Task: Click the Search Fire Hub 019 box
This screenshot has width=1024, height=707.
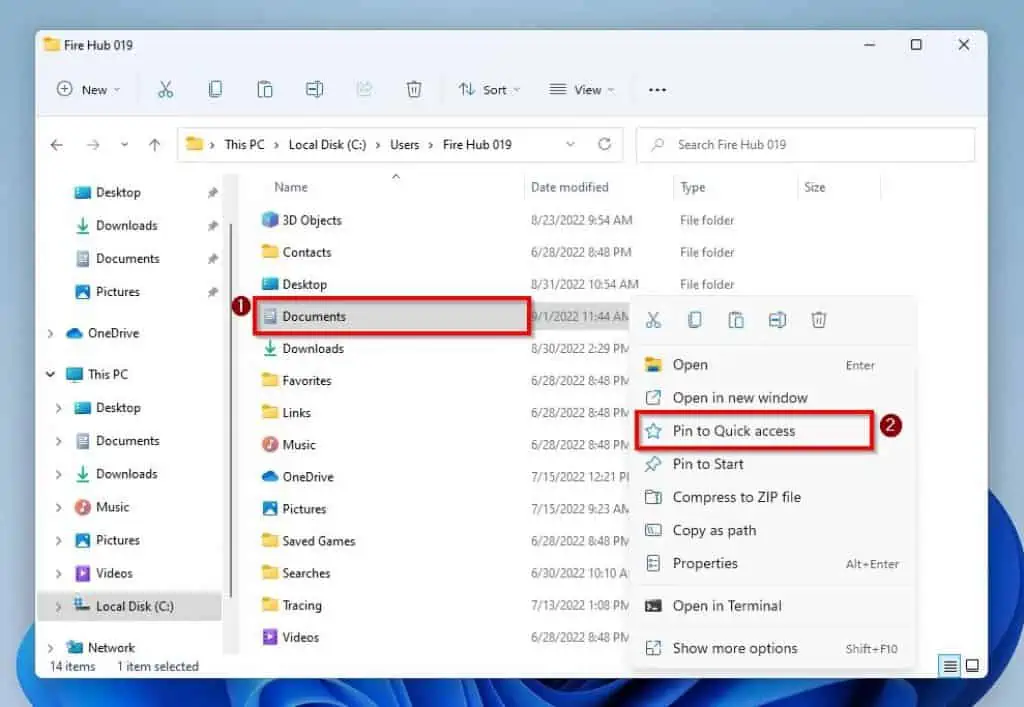Action: click(x=806, y=144)
